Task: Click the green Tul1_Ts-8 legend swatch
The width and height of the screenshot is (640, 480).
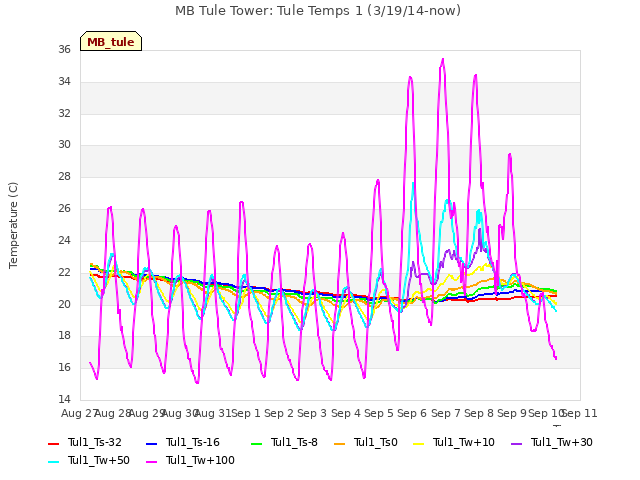Action: (x=256, y=444)
